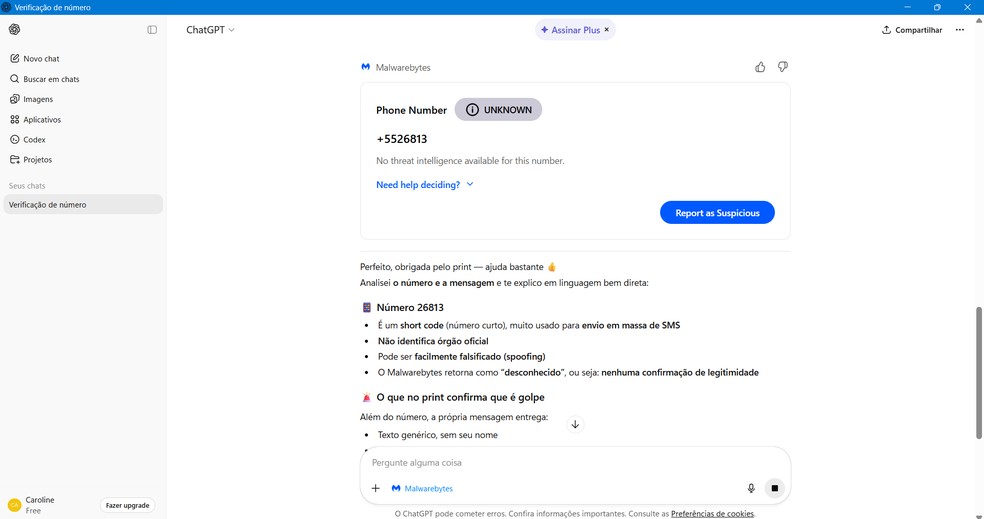Screen dimensions: 984x519
Task: Click the UNKNOWN status badge
Action: (498, 110)
